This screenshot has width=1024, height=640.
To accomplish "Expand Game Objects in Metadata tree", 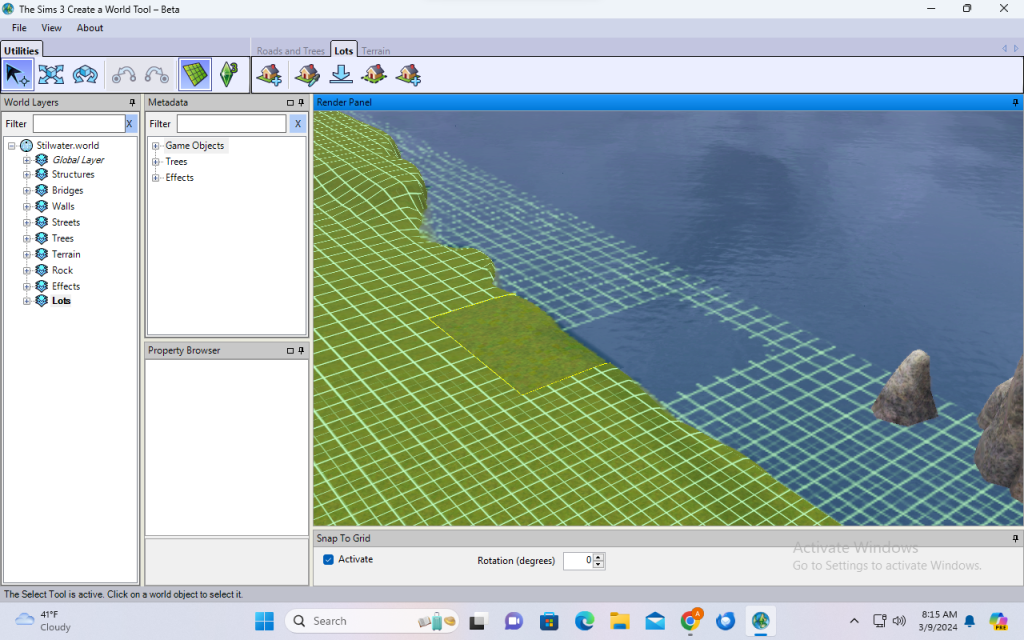I will 156,146.
